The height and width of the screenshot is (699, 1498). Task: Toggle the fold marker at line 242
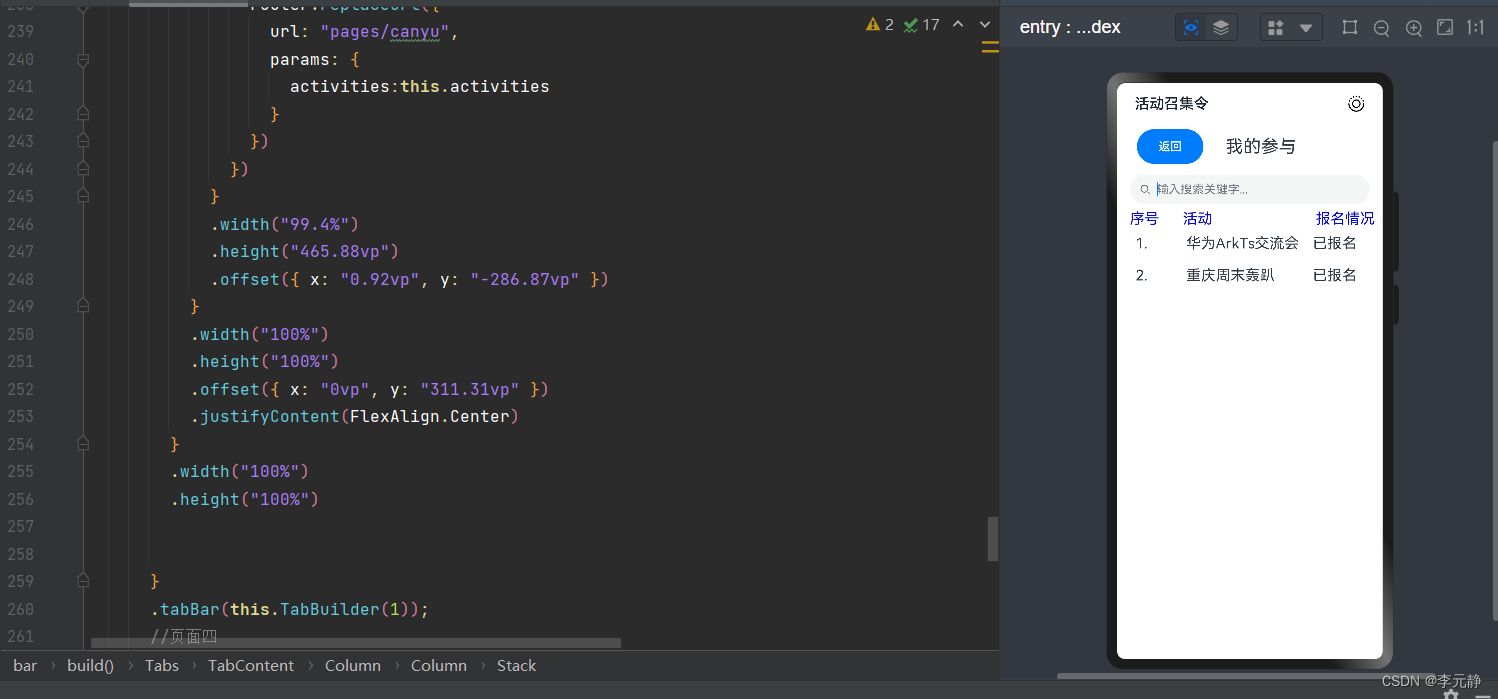point(83,115)
